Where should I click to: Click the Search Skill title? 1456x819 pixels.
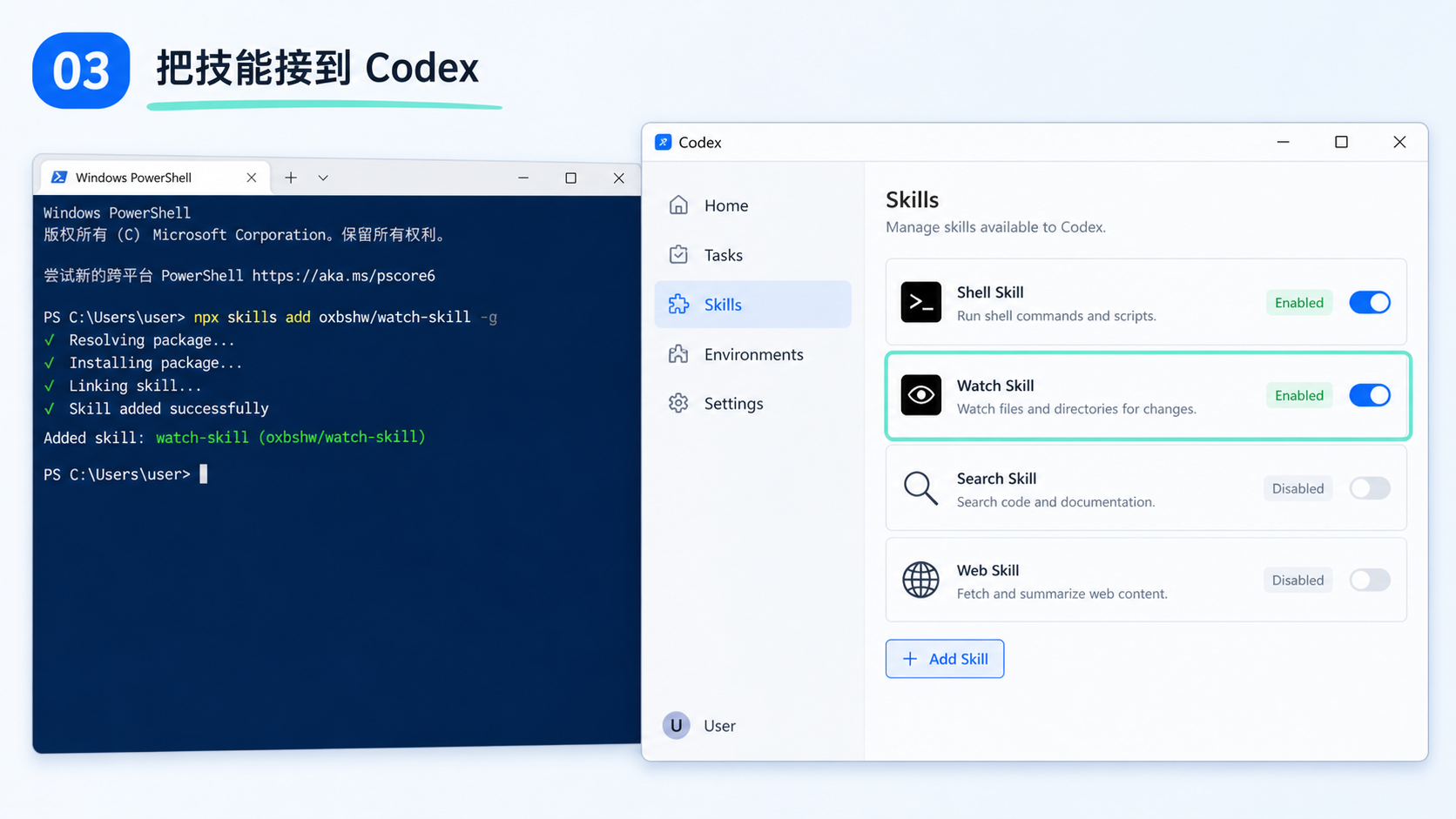pyautogui.click(x=996, y=479)
